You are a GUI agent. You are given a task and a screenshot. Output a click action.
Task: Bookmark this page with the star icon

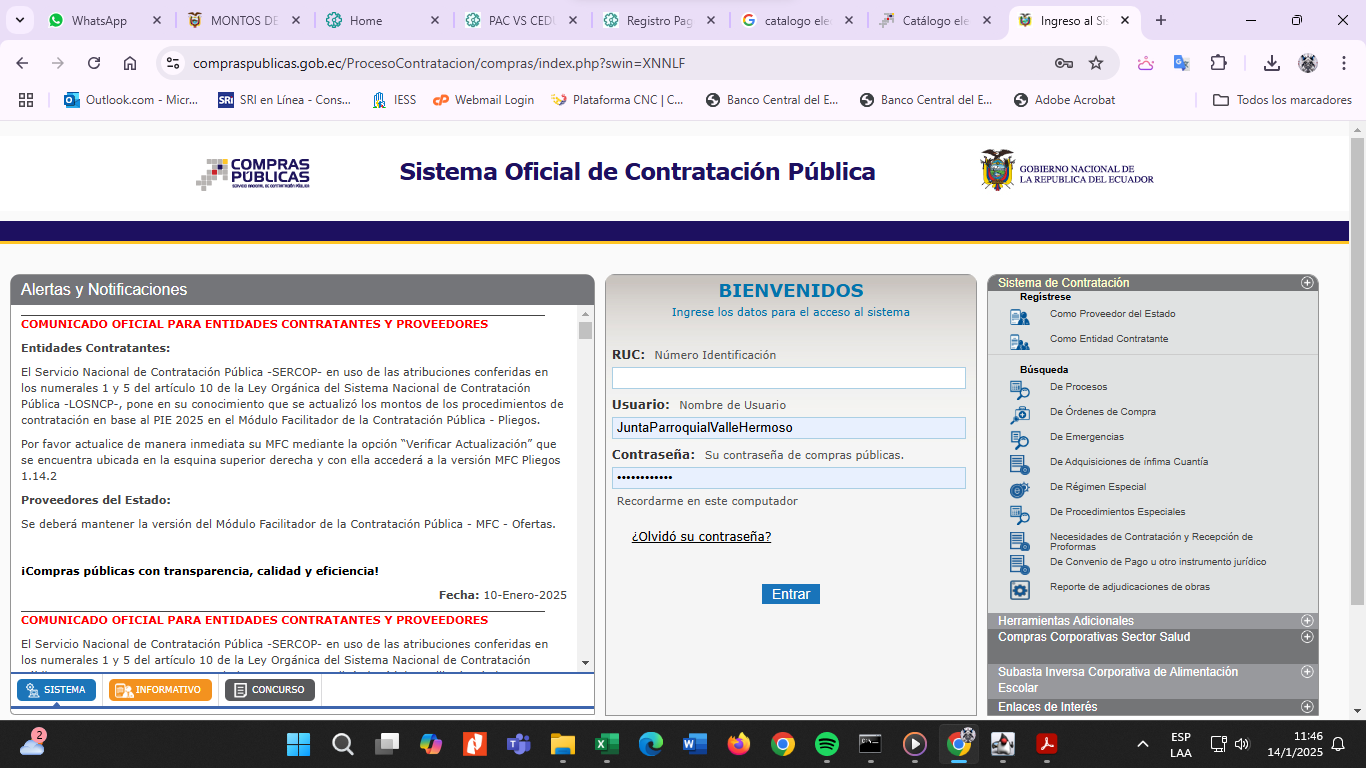pyautogui.click(x=1096, y=63)
